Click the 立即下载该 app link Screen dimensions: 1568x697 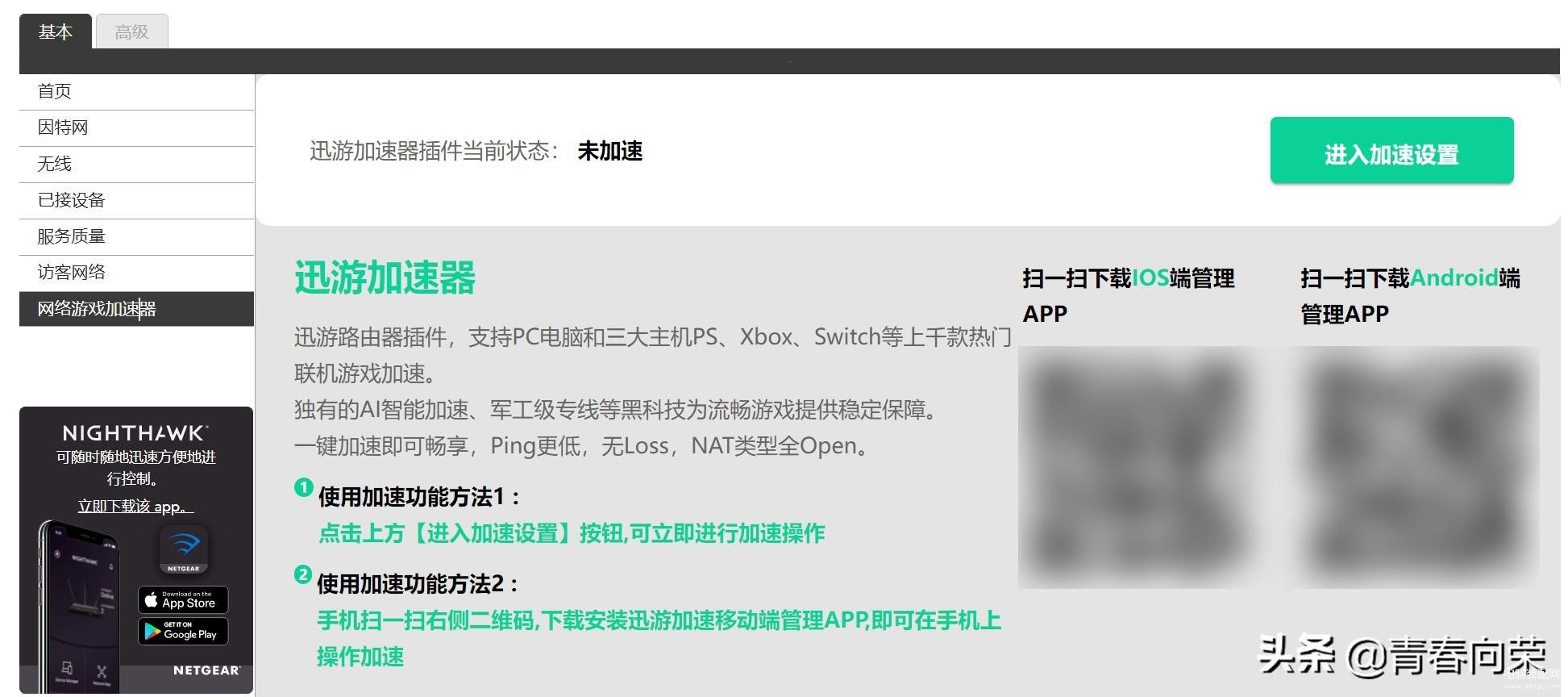click(135, 507)
